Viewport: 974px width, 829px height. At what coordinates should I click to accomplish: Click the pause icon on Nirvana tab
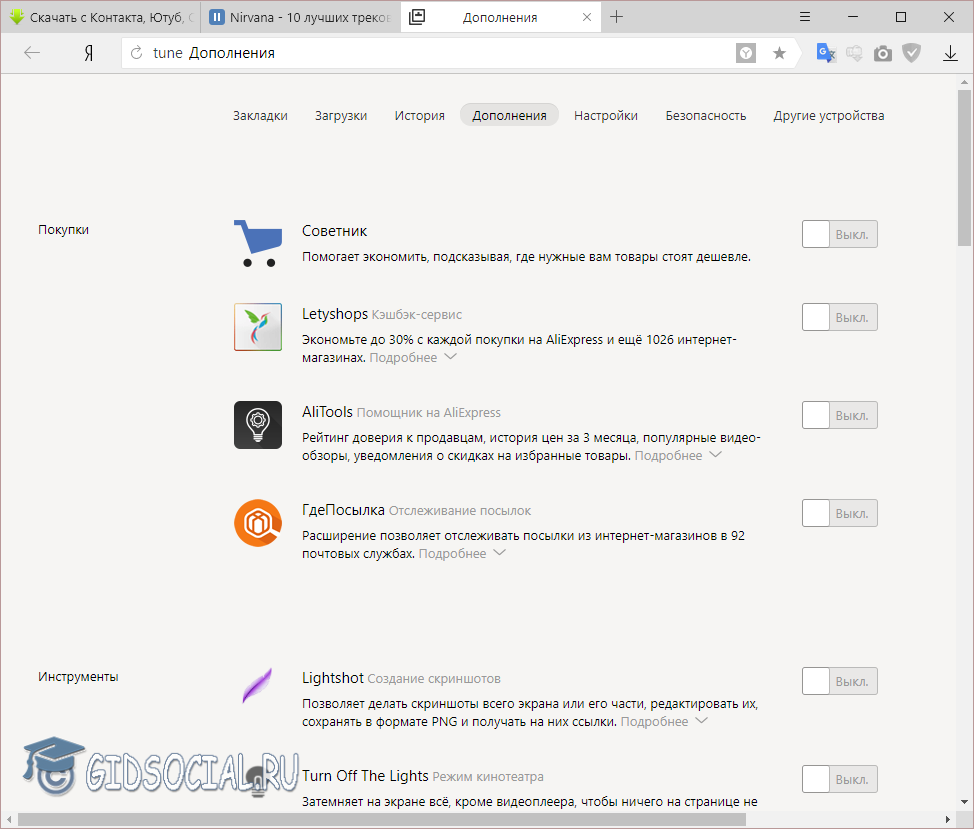pyautogui.click(x=217, y=17)
